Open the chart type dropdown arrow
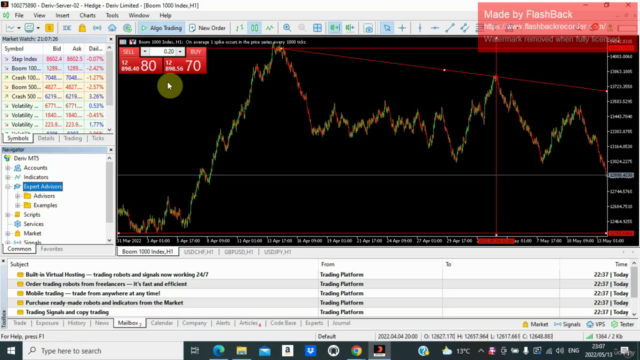This screenshot has width=640, height=360. coord(19,28)
